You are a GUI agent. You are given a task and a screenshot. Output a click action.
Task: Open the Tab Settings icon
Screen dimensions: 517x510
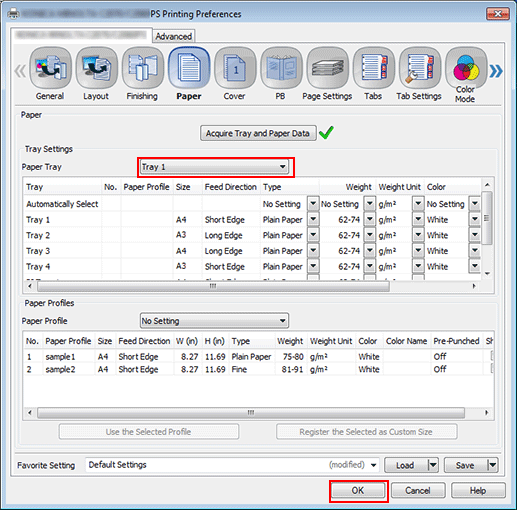pos(420,68)
